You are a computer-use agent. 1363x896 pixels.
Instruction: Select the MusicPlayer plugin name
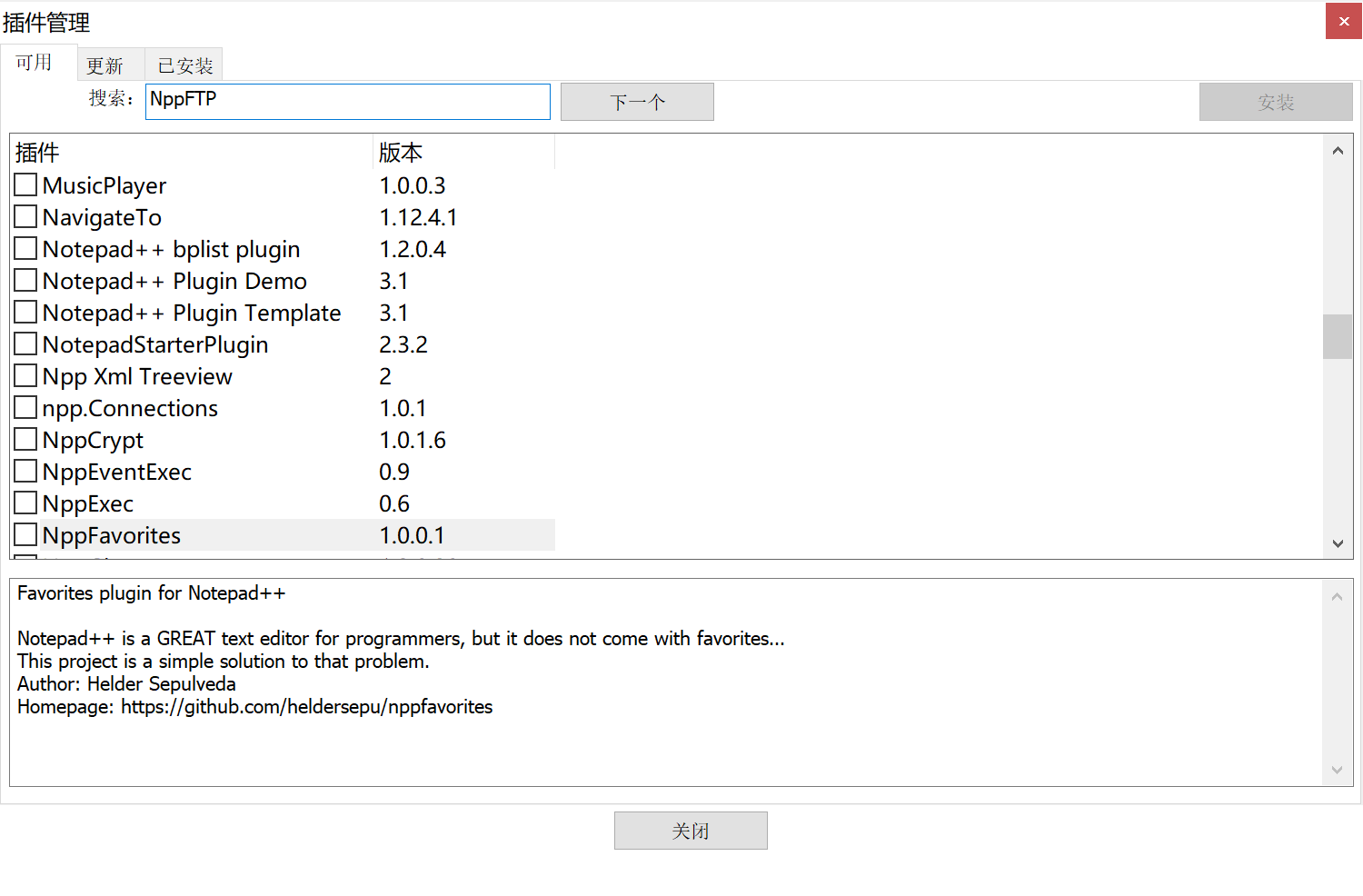click(x=104, y=185)
